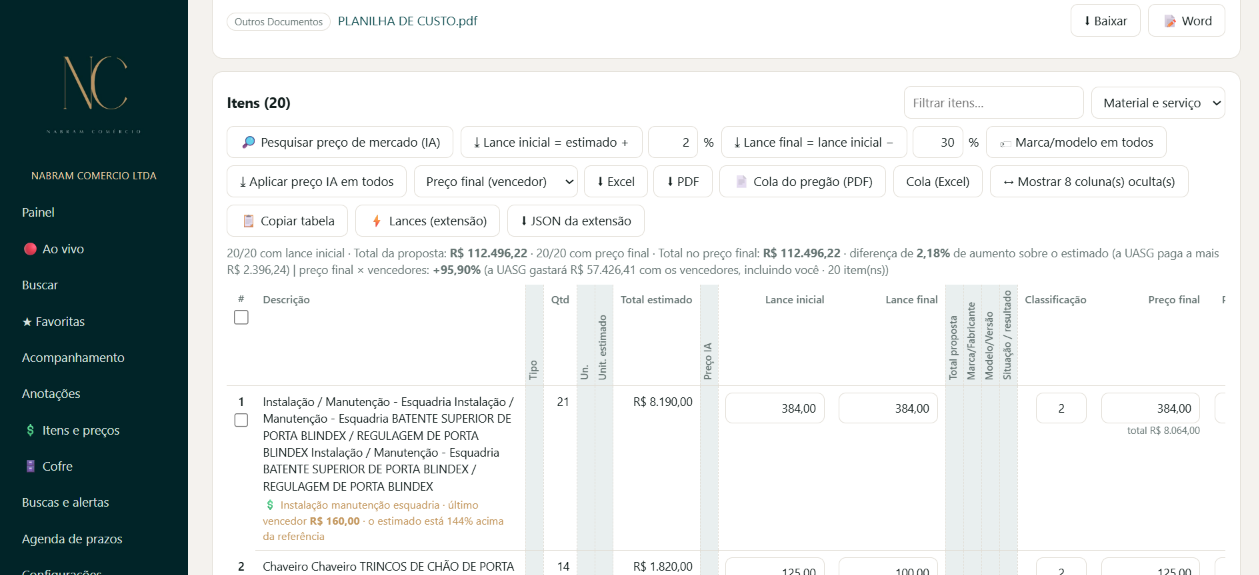Image resolution: width=1259 pixels, height=575 pixels.
Task: Expand the collapsed Tipo column header
Action: click(533, 335)
